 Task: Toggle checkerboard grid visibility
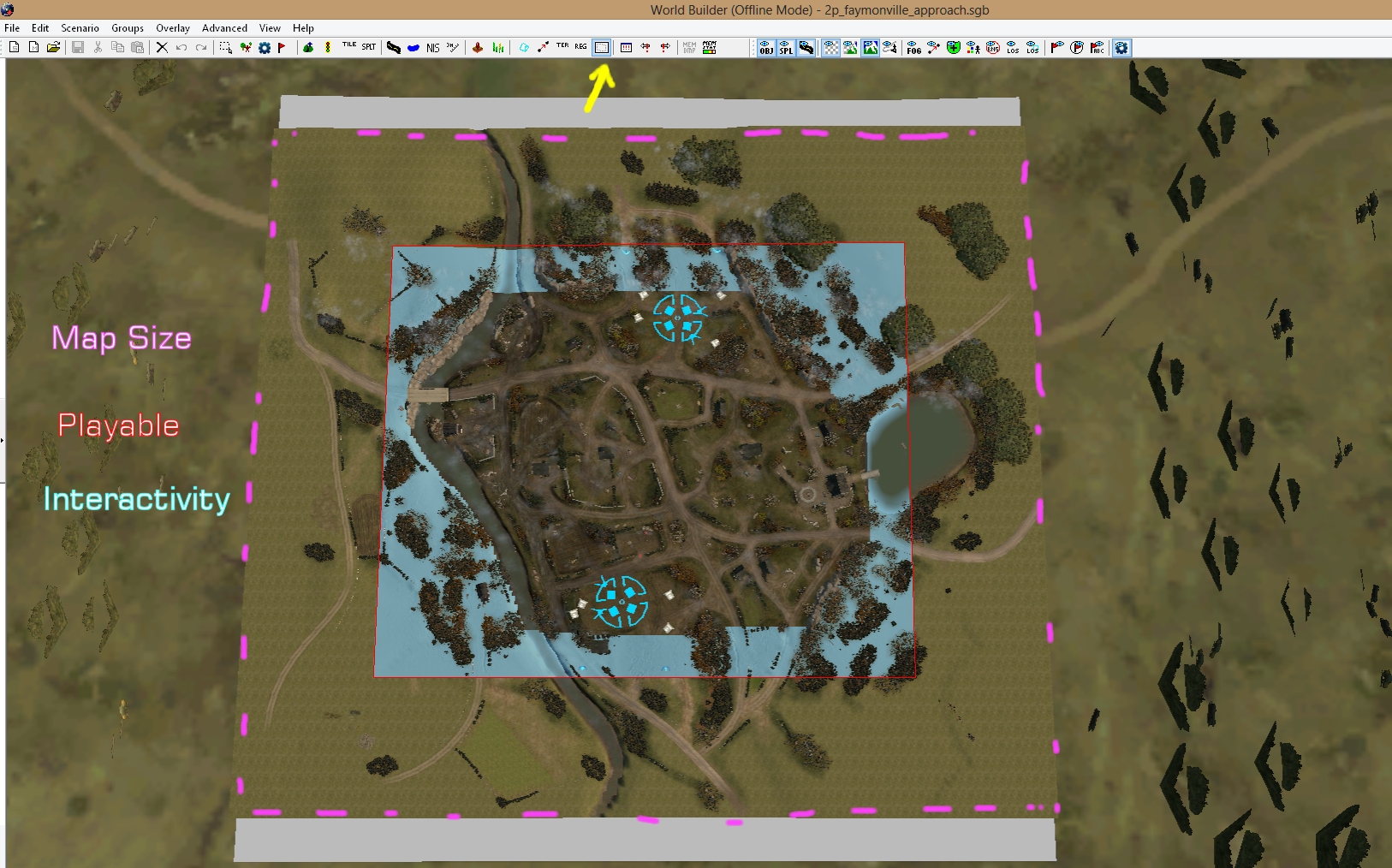831,47
